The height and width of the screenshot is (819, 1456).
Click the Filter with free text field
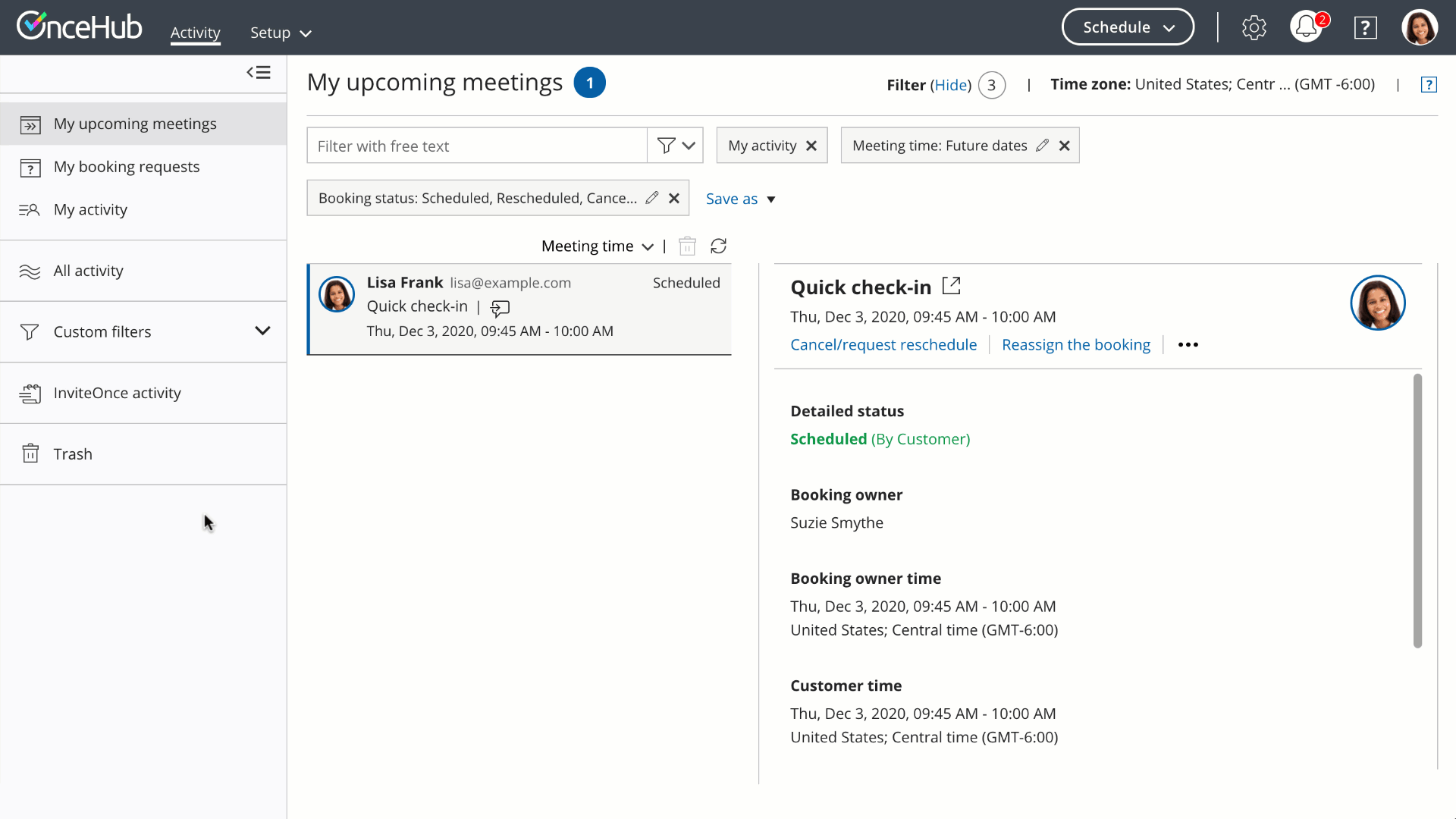476,146
